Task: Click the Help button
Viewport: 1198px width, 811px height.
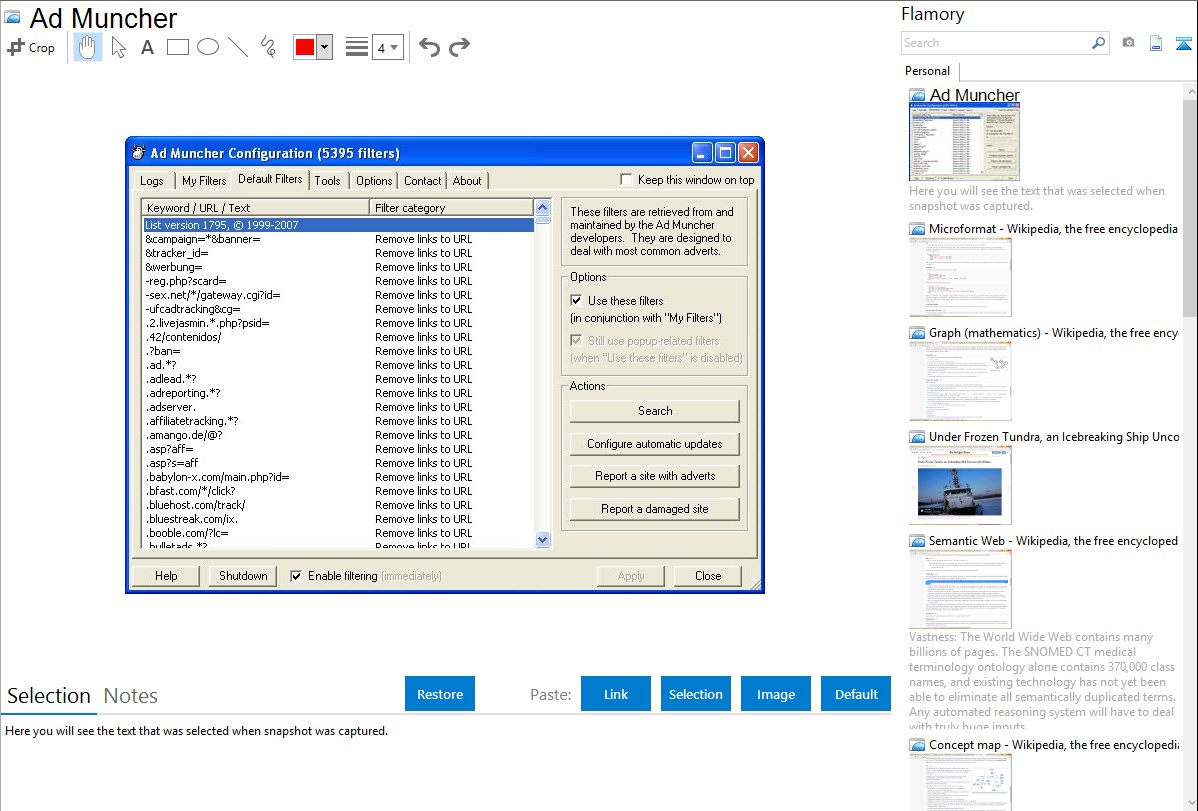Action: click(x=166, y=576)
